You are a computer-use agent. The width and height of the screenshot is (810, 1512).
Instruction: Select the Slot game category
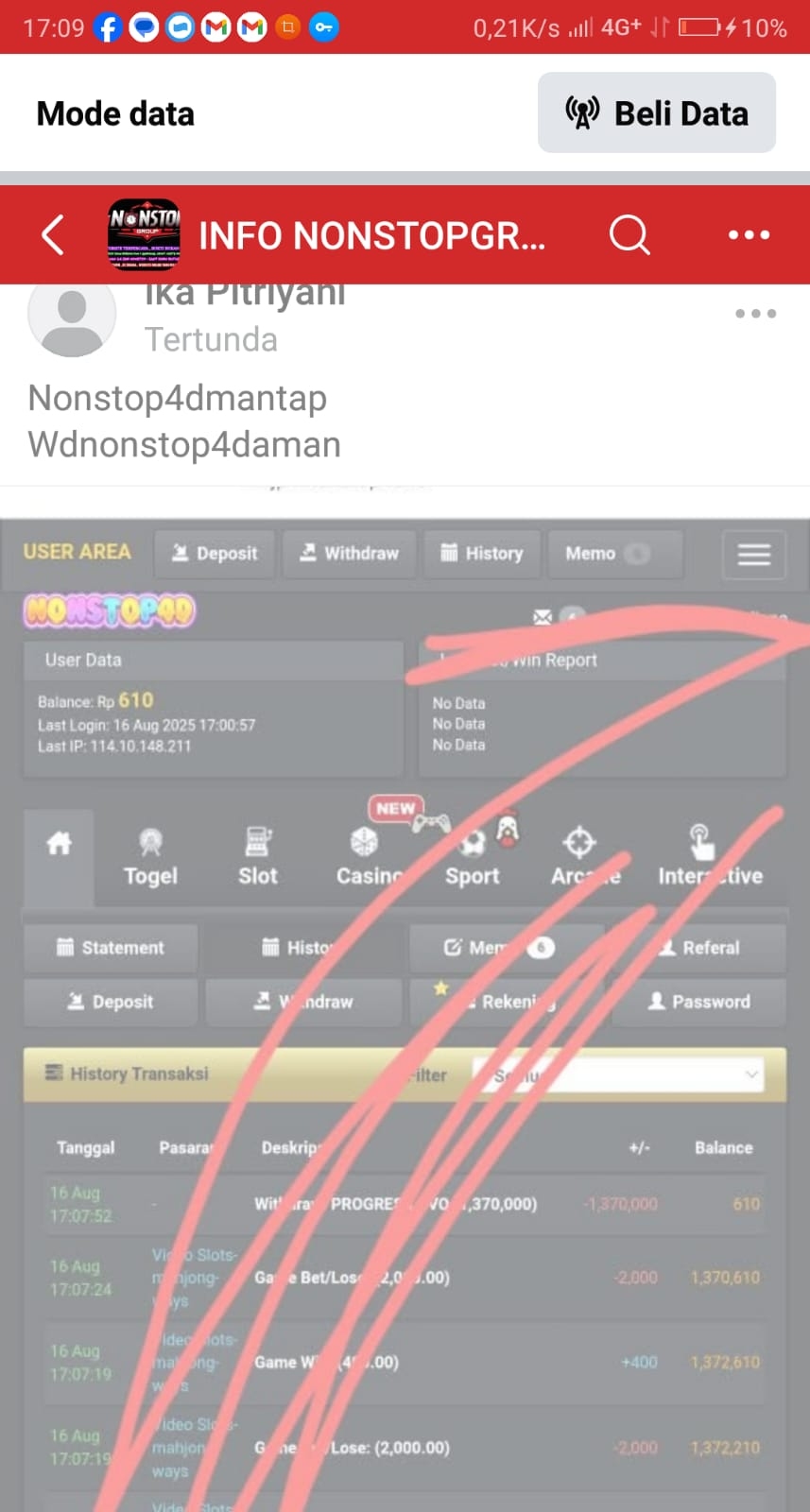(257, 857)
